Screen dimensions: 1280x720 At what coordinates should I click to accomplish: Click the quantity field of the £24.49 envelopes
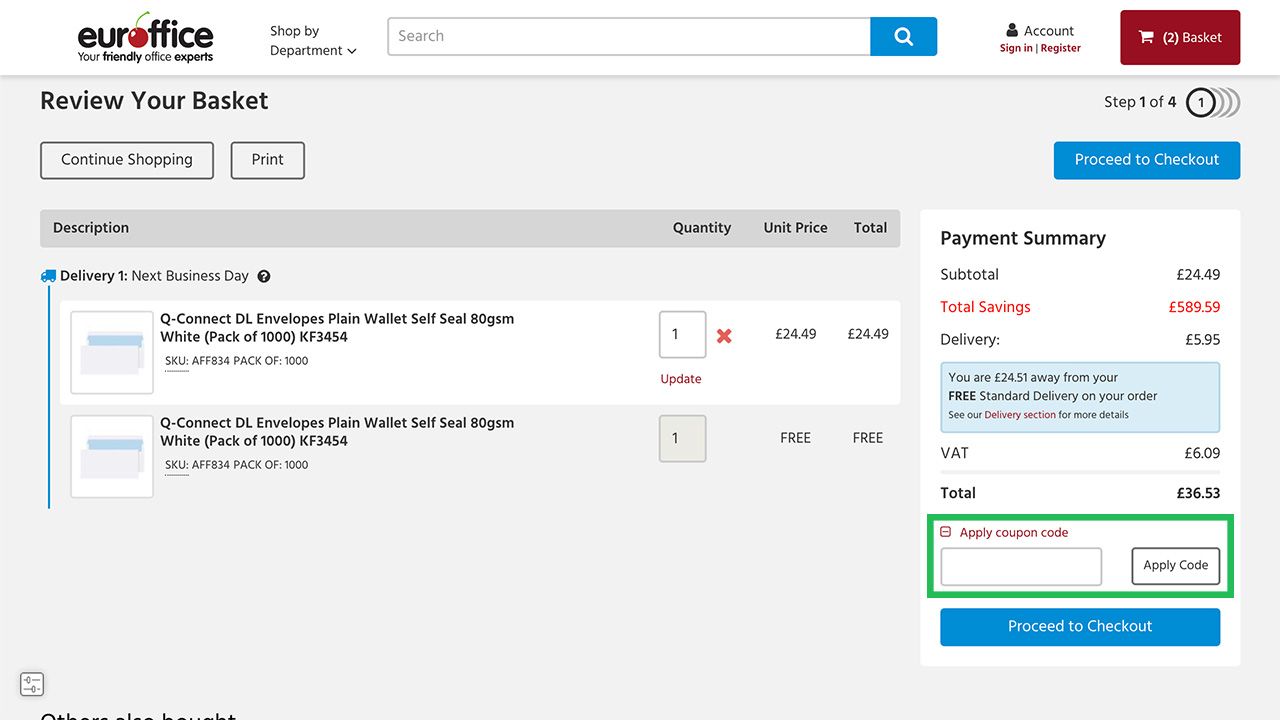[x=683, y=335]
